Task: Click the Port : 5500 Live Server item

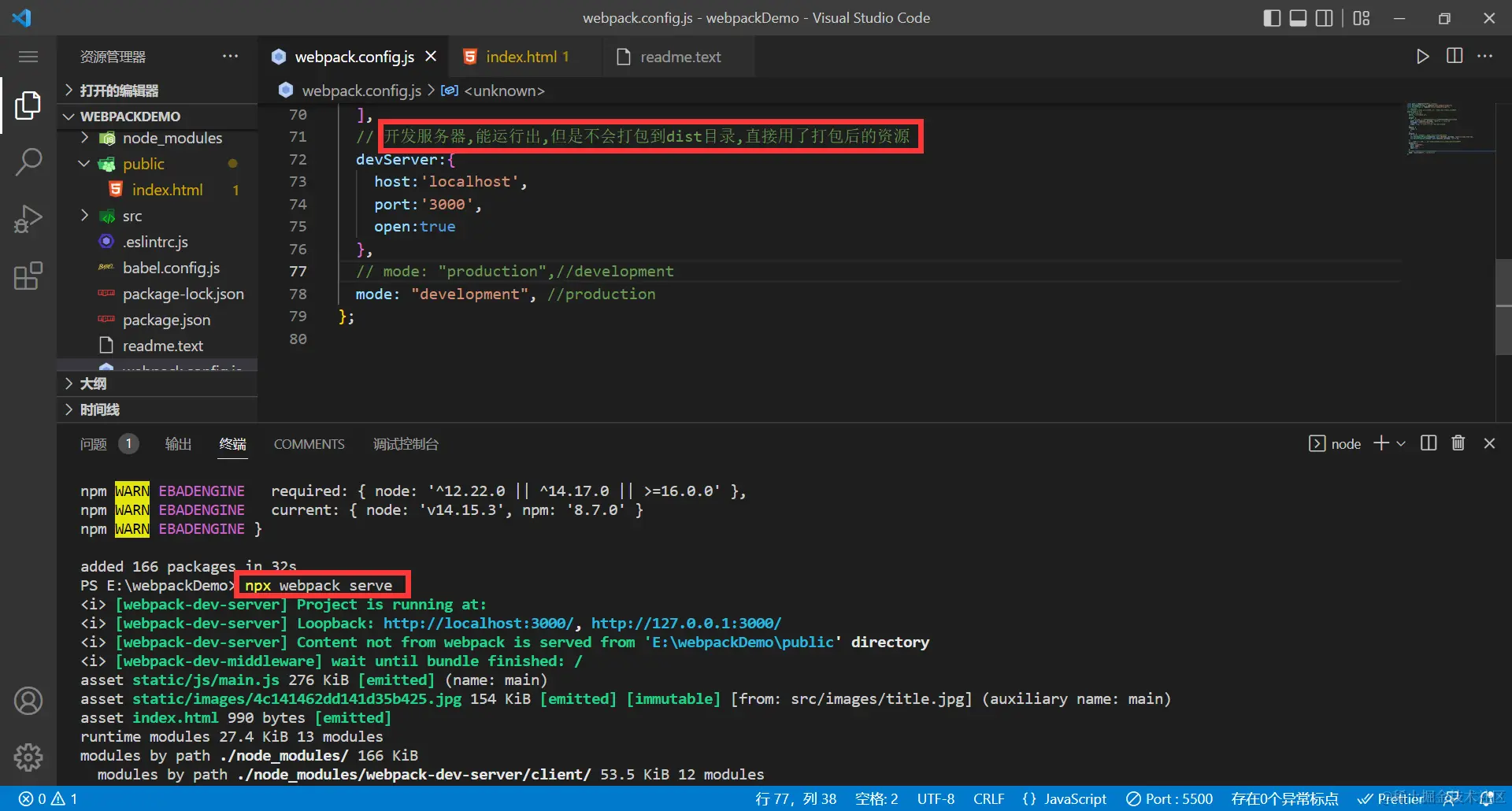Action: click(1169, 798)
